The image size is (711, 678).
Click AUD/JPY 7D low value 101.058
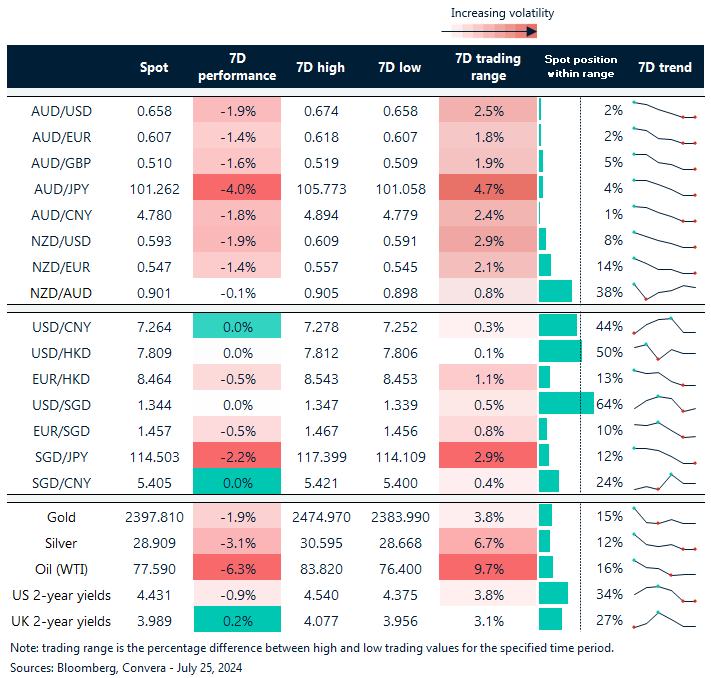click(400, 189)
